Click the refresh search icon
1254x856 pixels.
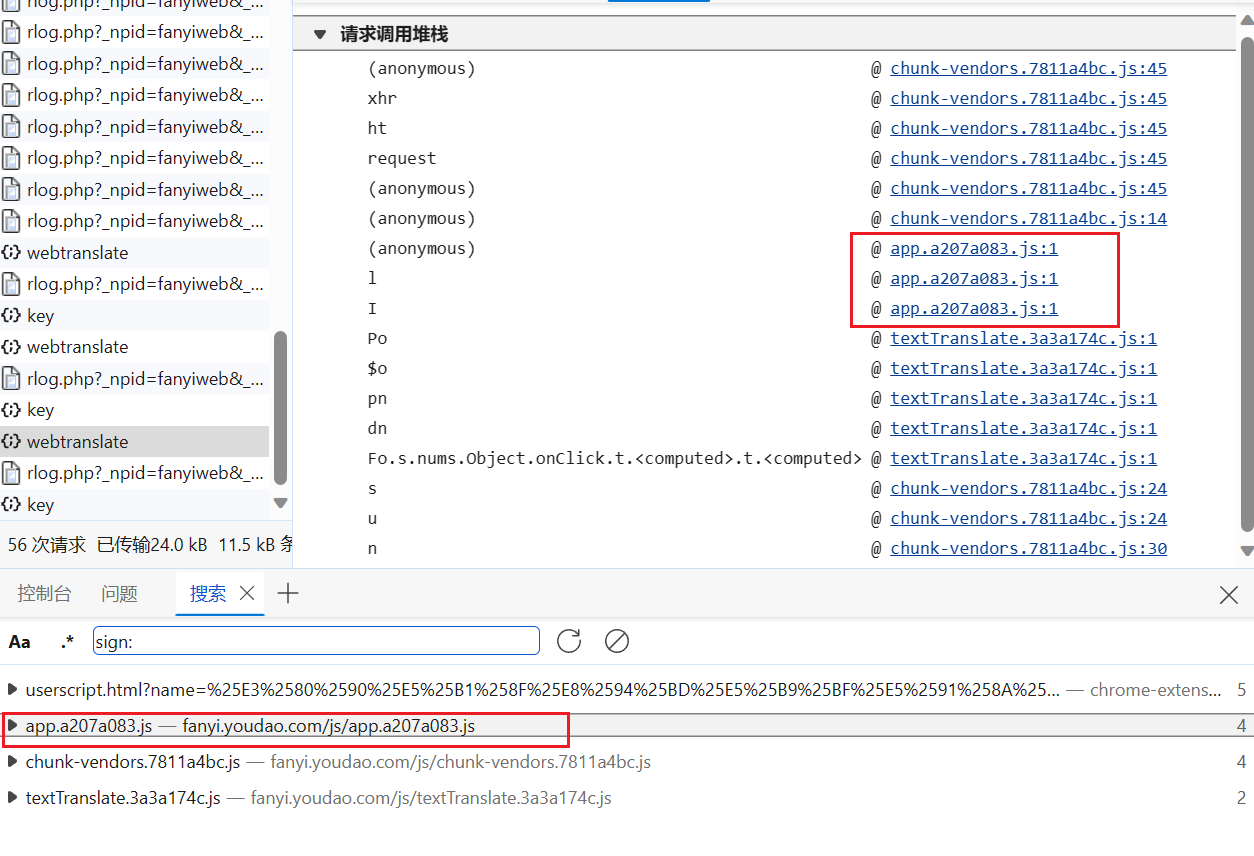569,641
